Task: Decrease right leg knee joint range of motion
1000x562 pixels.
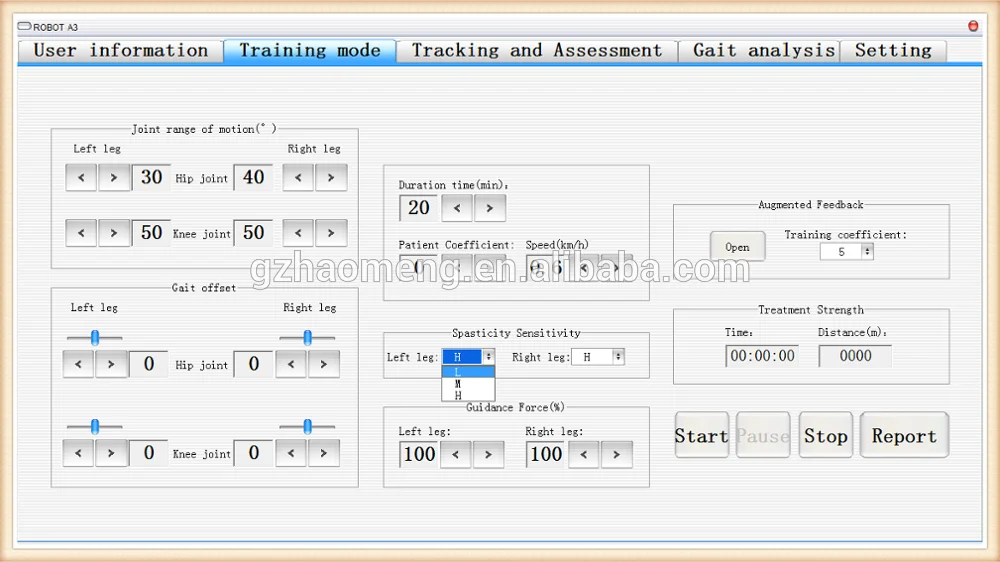Action: 298,233
